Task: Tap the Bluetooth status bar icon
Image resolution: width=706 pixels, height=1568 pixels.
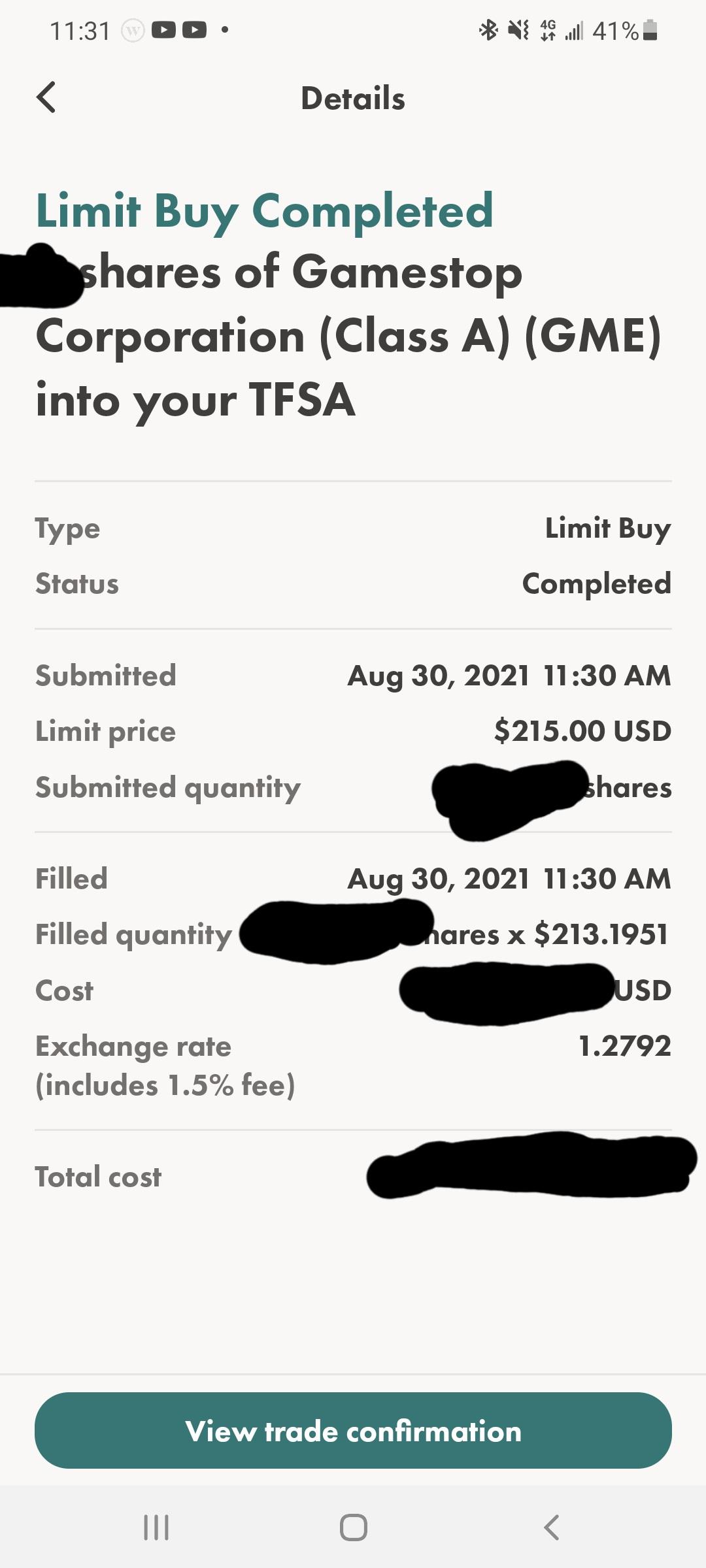Action: pos(488,30)
